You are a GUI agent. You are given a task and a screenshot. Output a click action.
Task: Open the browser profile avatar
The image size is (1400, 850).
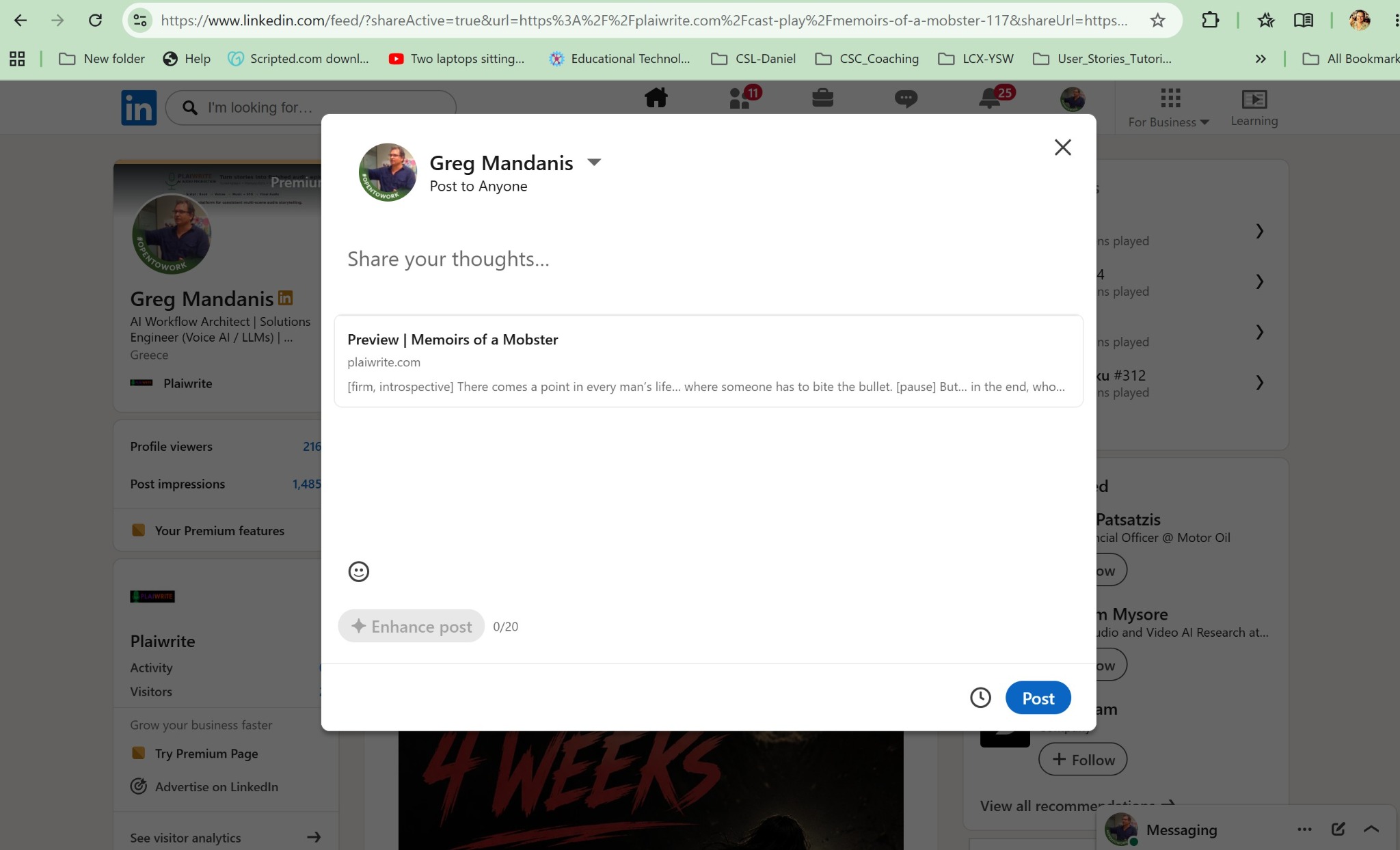[x=1360, y=20]
